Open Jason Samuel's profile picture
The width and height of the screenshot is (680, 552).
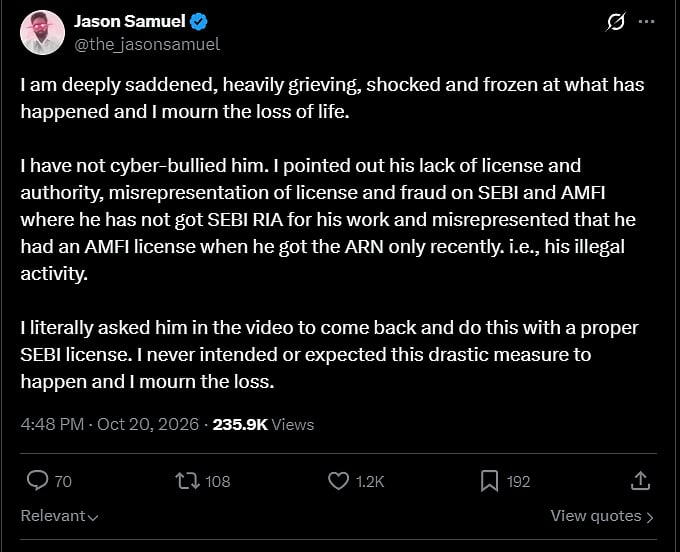point(42,33)
